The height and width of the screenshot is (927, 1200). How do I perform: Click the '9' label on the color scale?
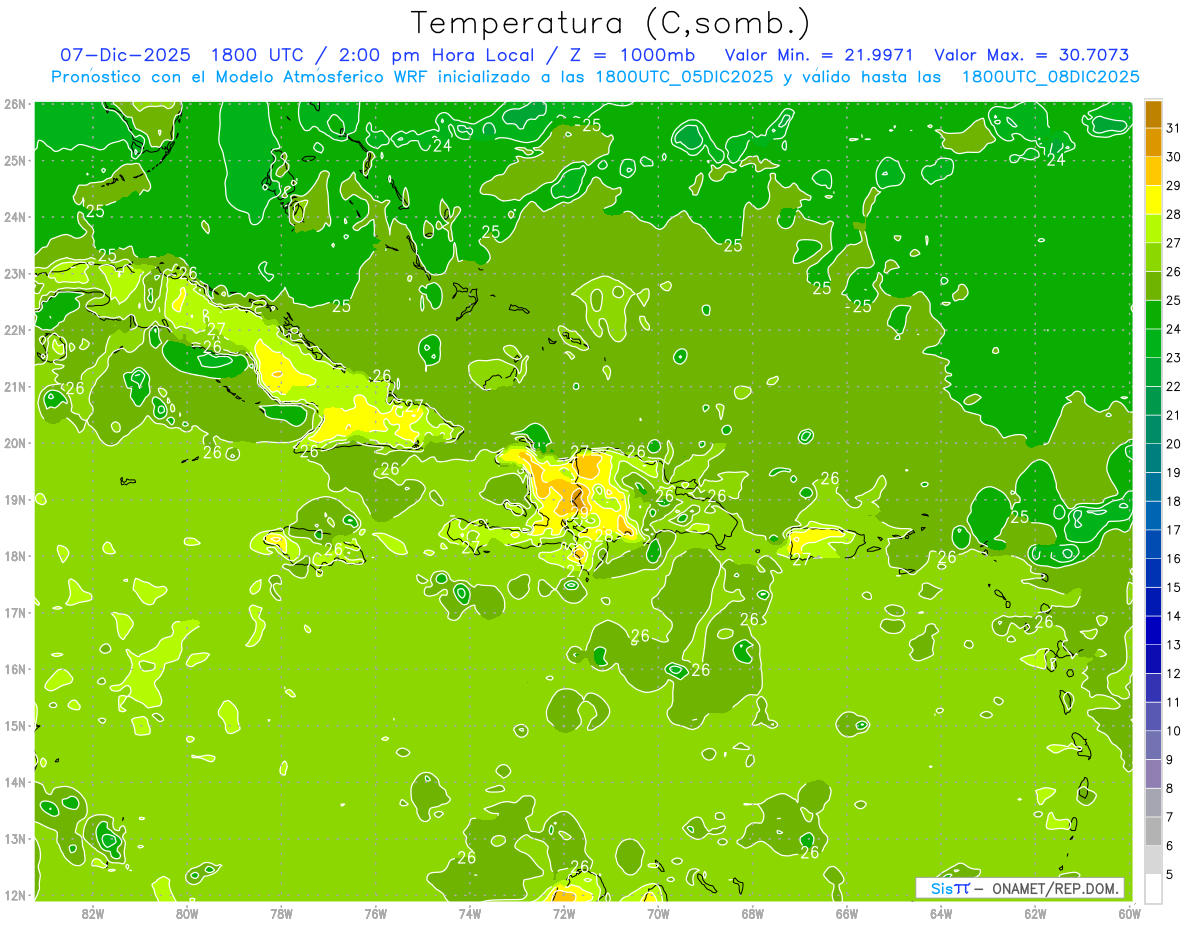1170,760
